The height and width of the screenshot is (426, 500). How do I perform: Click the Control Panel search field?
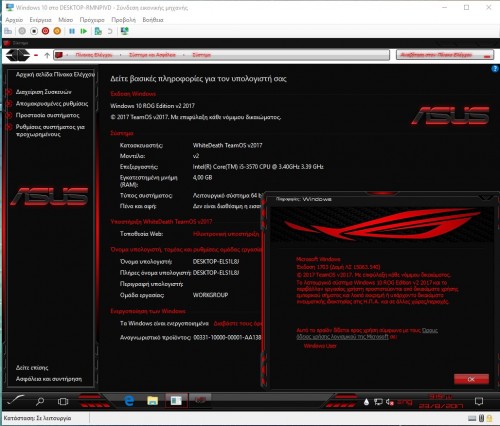pyautogui.click(x=445, y=55)
